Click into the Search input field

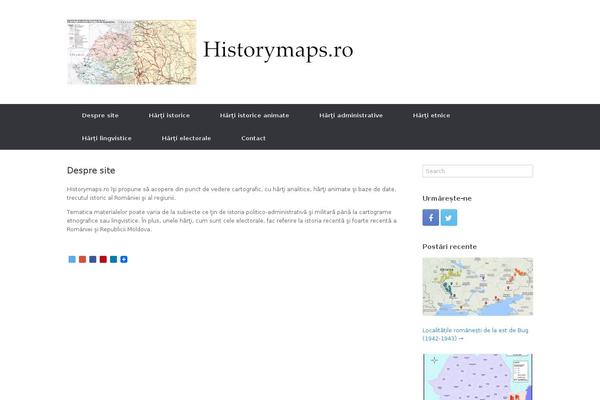click(477, 171)
